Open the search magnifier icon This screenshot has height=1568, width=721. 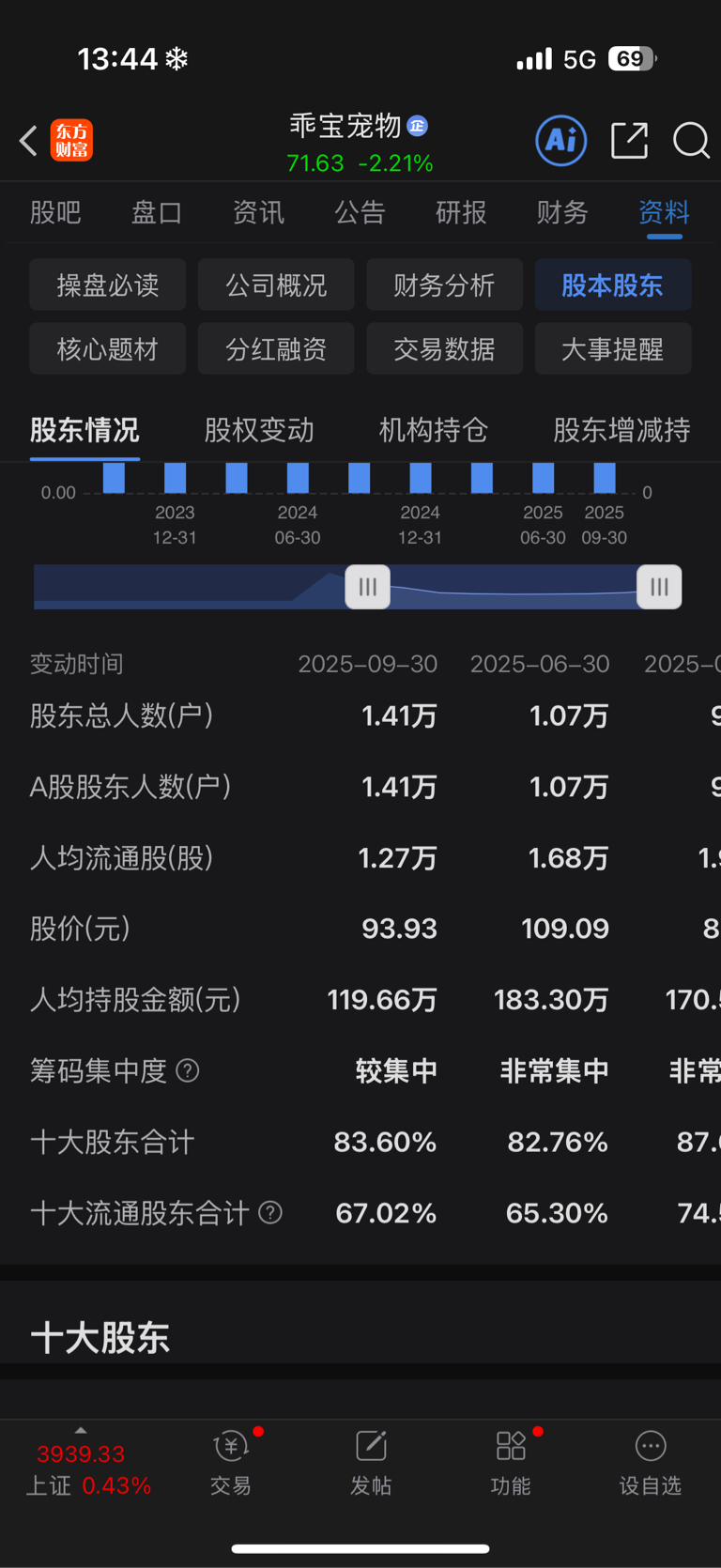pyautogui.click(x=692, y=141)
